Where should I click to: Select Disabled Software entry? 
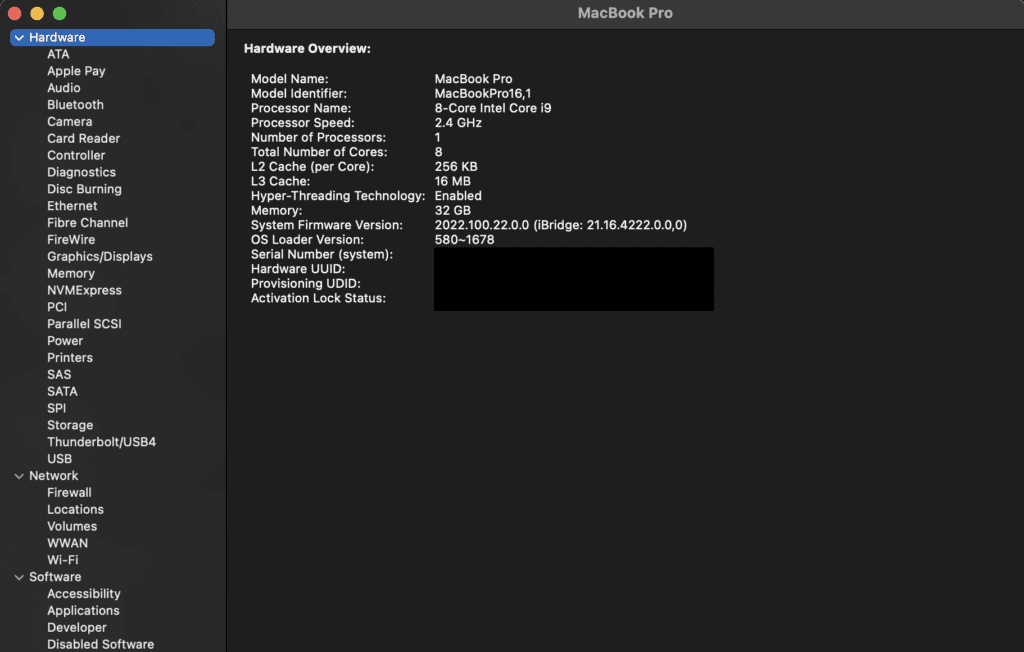(x=101, y=645)
